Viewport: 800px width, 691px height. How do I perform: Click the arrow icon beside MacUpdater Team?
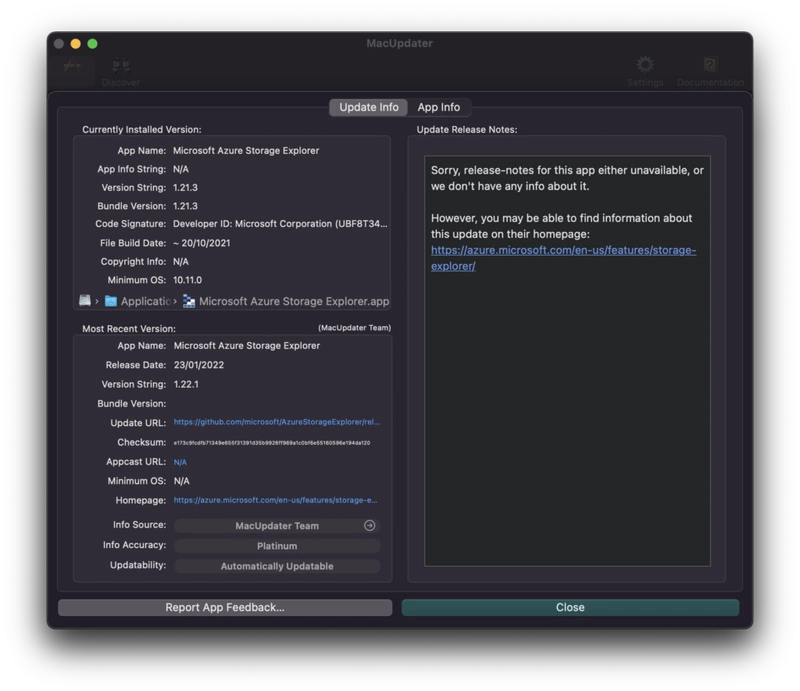tap(368, 525)
